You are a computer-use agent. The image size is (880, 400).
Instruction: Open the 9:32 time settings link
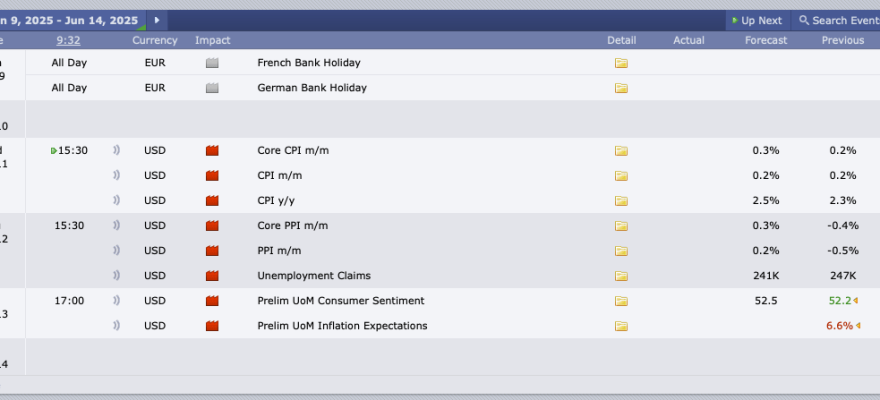tap(68, 40)
